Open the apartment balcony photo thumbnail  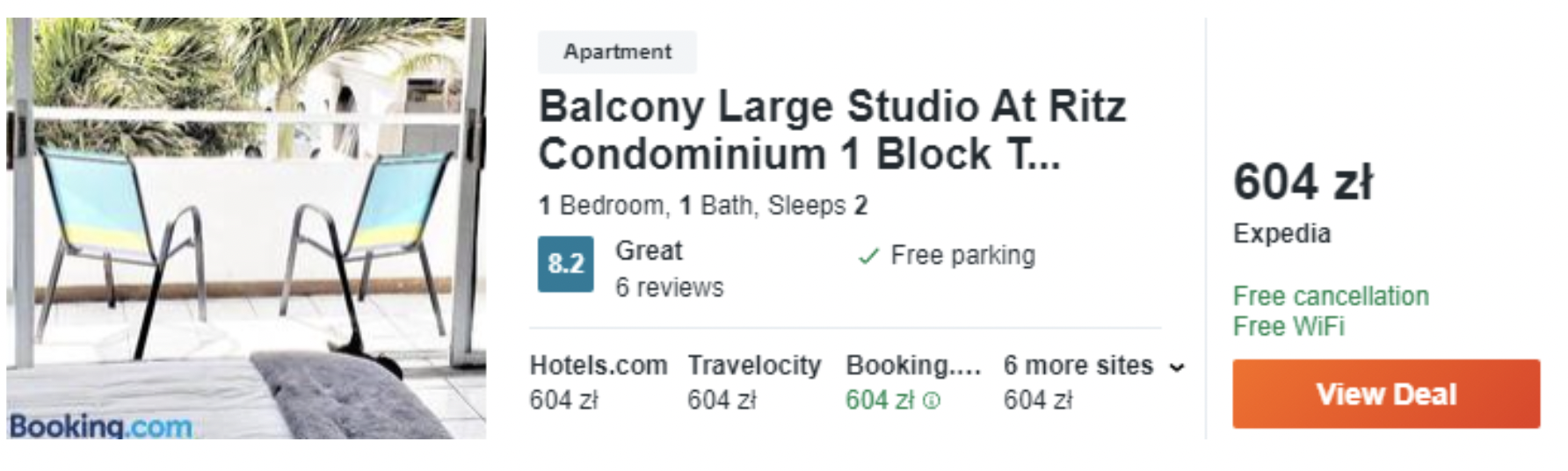pyautogui.click(x=246, y=228)
